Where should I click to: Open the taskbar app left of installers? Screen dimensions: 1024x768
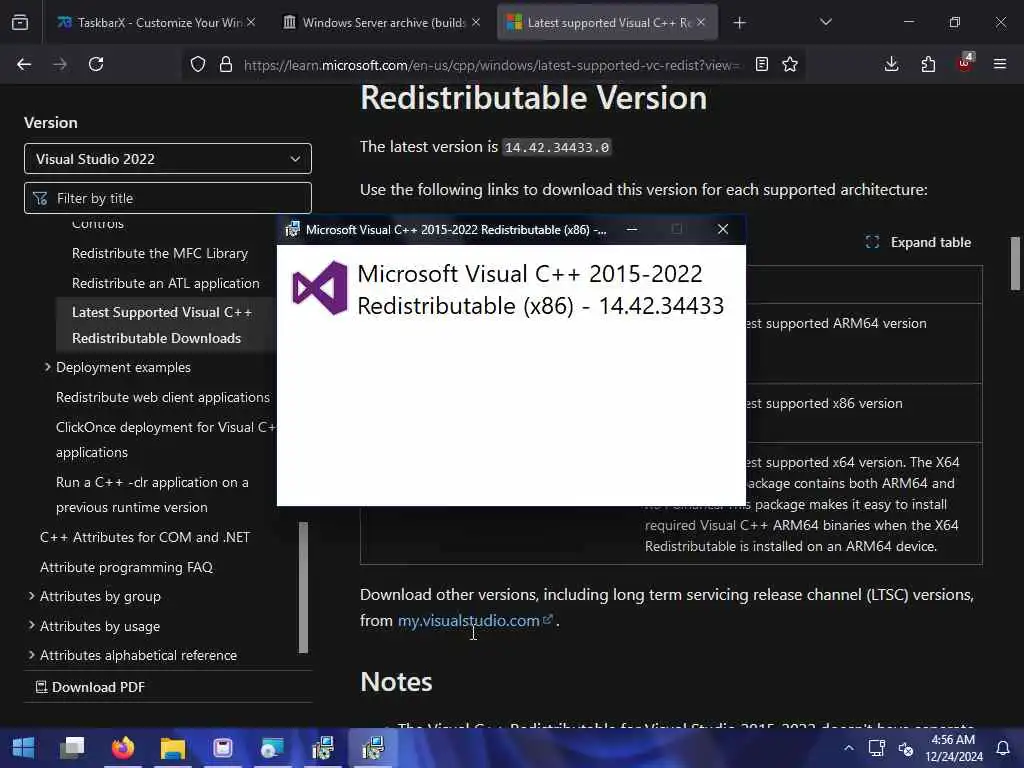coord(272,748)
